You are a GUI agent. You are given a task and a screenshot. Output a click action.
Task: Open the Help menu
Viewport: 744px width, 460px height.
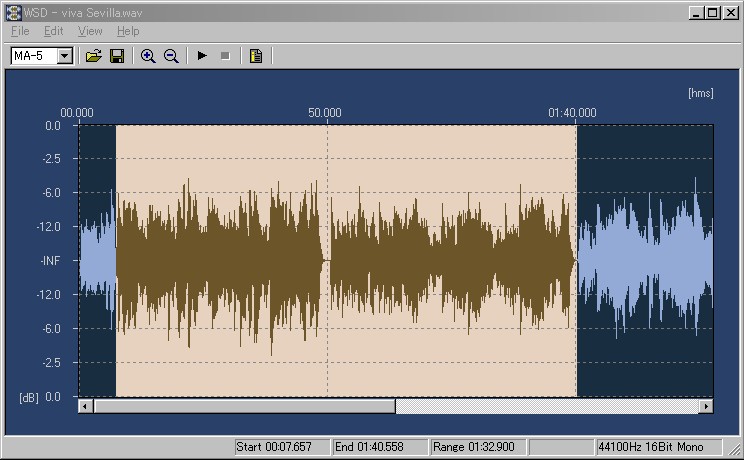[128, 31]
